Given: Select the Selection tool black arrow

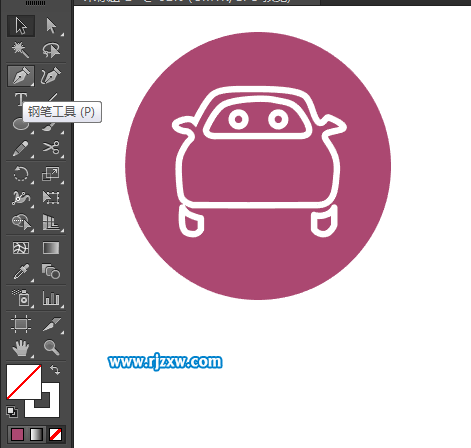Looking at the screenshot, I should click(x=21, y=26).
